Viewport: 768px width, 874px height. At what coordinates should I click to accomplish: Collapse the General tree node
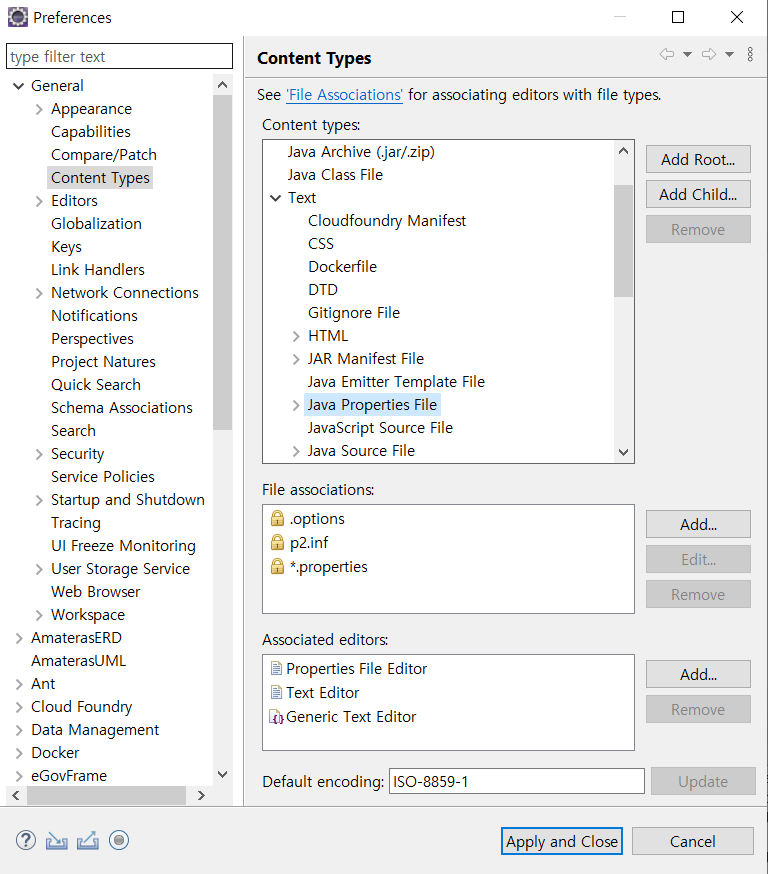[x=18, y=86]
